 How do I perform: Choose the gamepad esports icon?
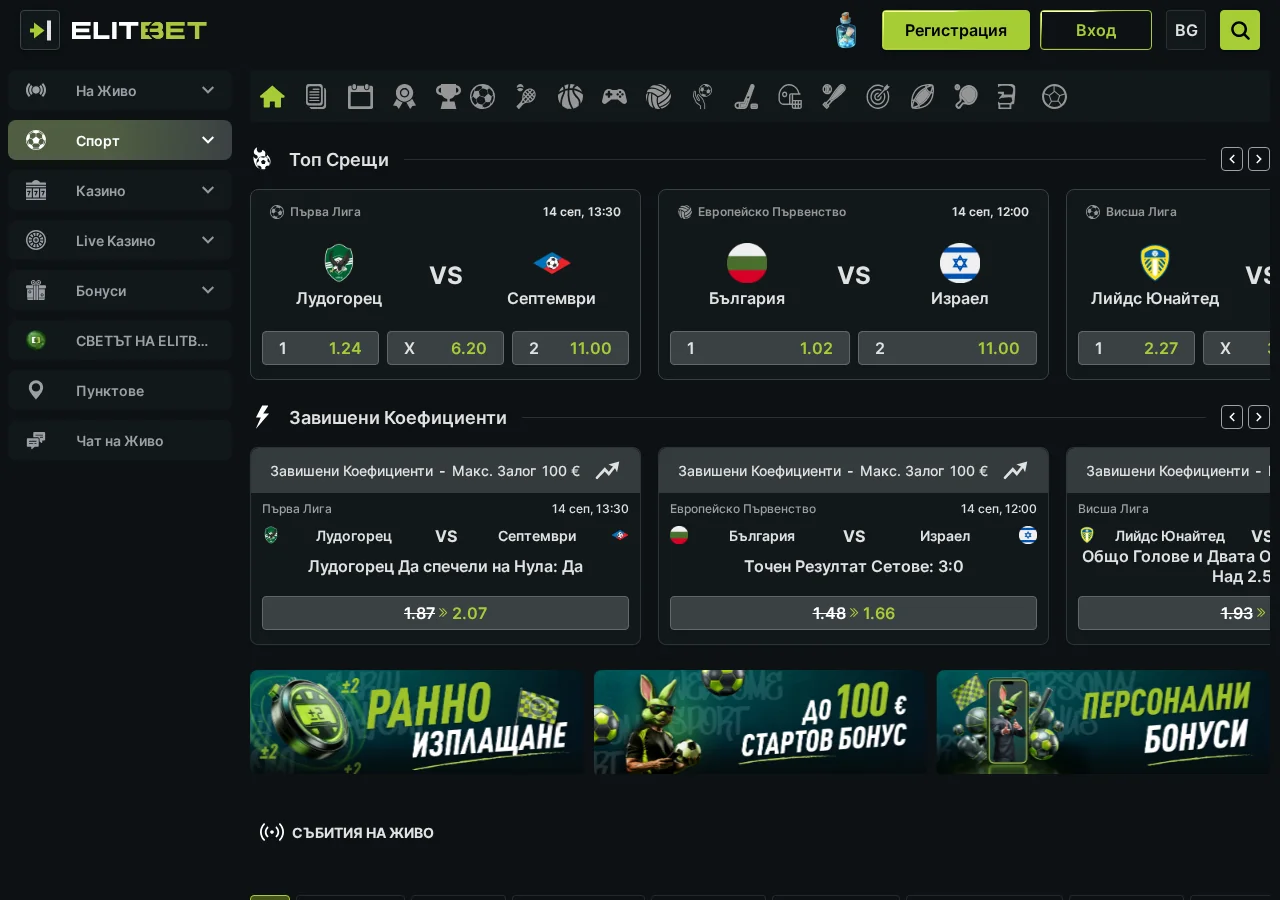[x=614, y=97]
